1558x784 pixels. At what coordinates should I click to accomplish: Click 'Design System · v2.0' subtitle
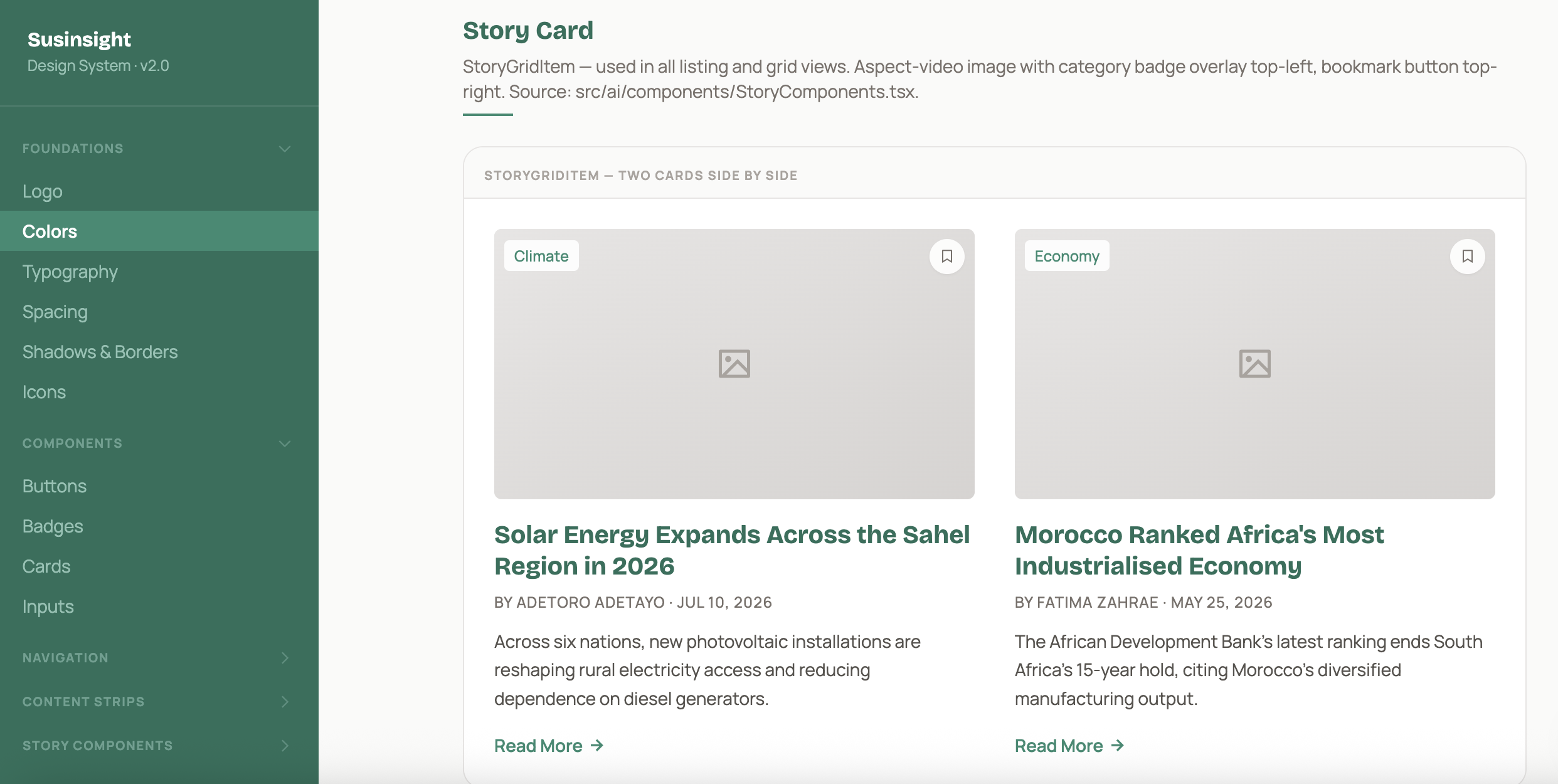(x=98, y=66)
